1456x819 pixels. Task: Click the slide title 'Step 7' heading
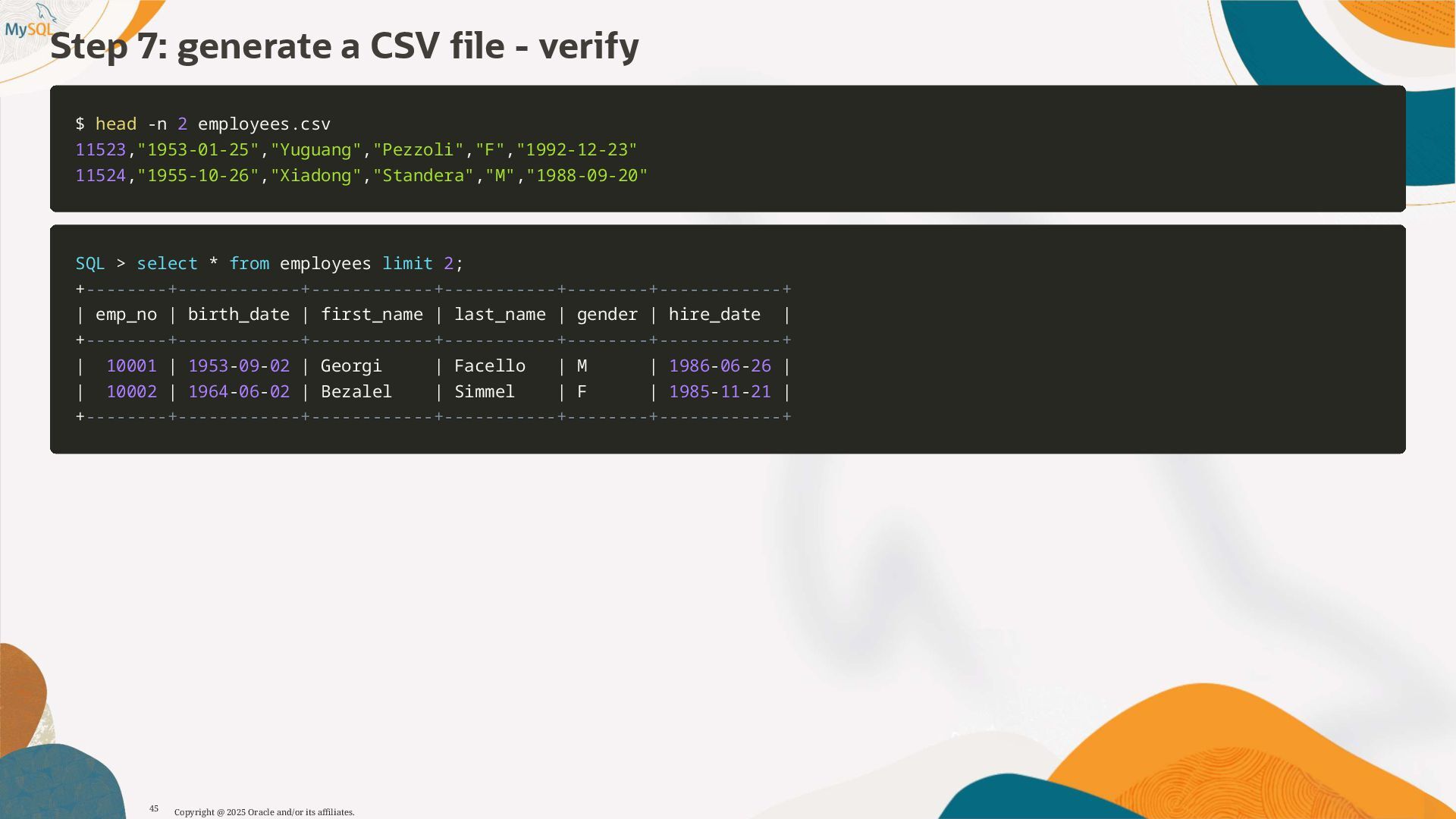point(344,47)
